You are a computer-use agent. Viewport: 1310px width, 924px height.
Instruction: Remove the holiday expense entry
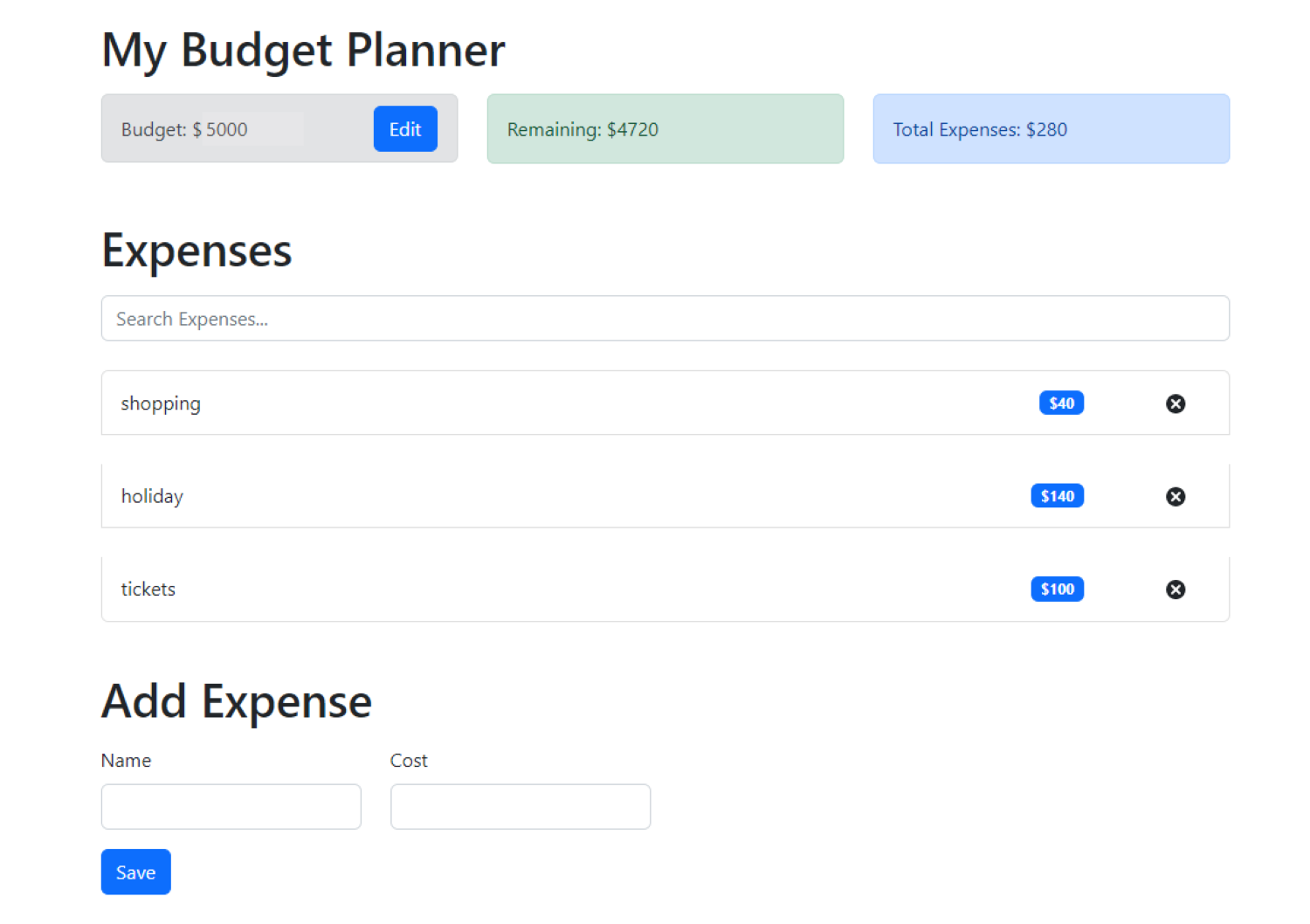click(1176, 497)
